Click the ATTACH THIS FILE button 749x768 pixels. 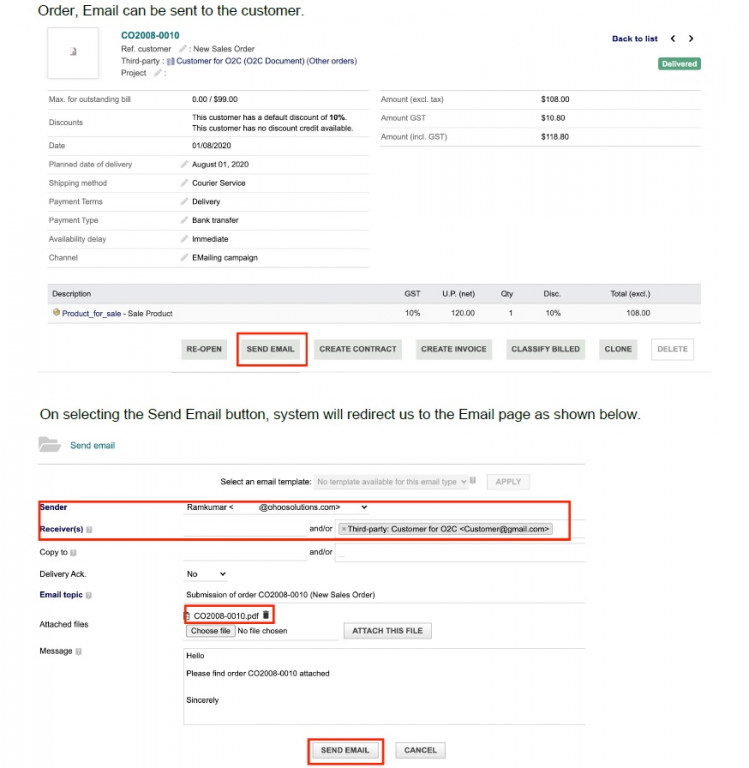[x=387, y=630]
